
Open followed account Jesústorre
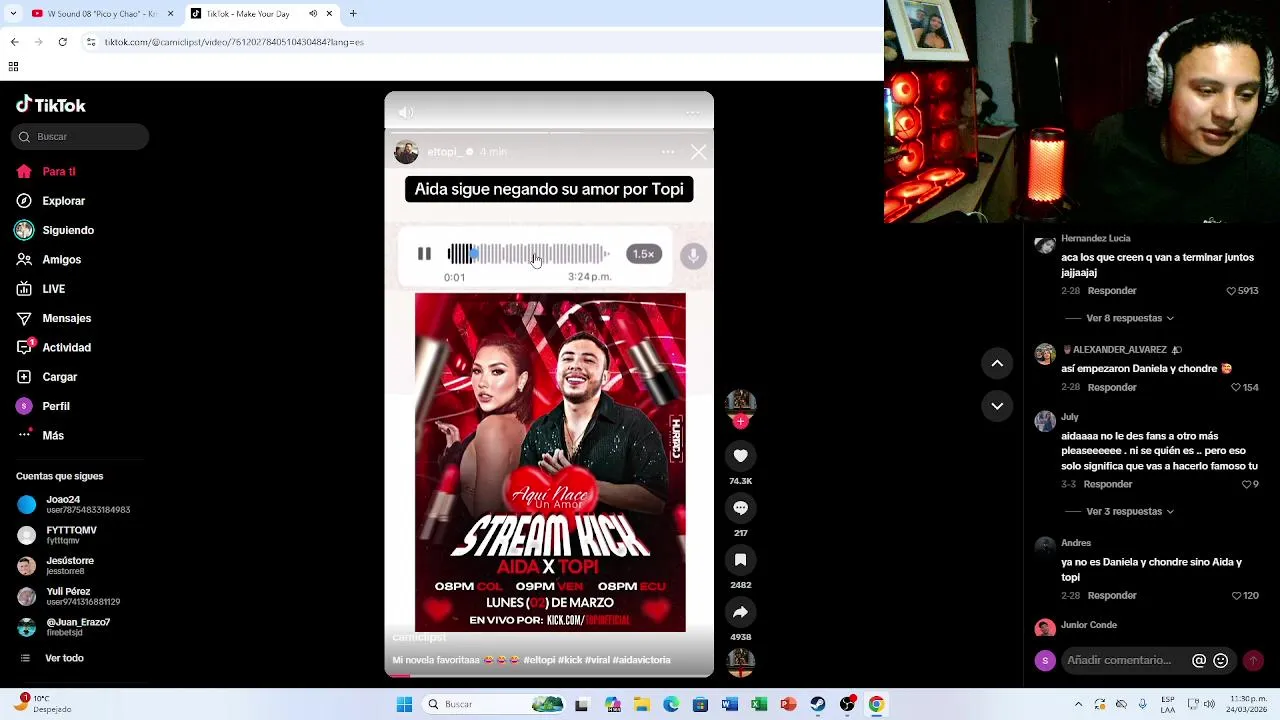(x=55, y=566)
